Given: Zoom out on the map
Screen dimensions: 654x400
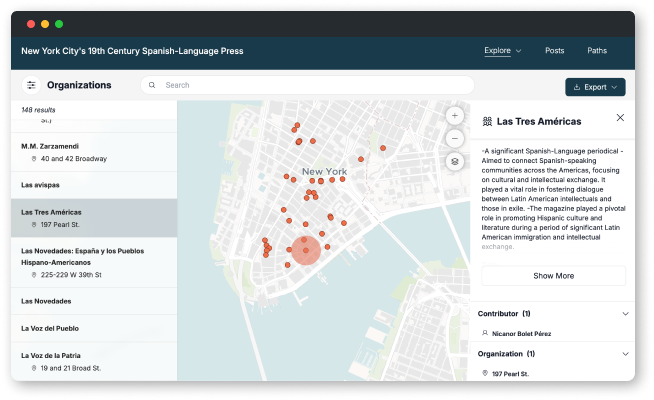Looking at the screenshot, I should click(455, 138).
